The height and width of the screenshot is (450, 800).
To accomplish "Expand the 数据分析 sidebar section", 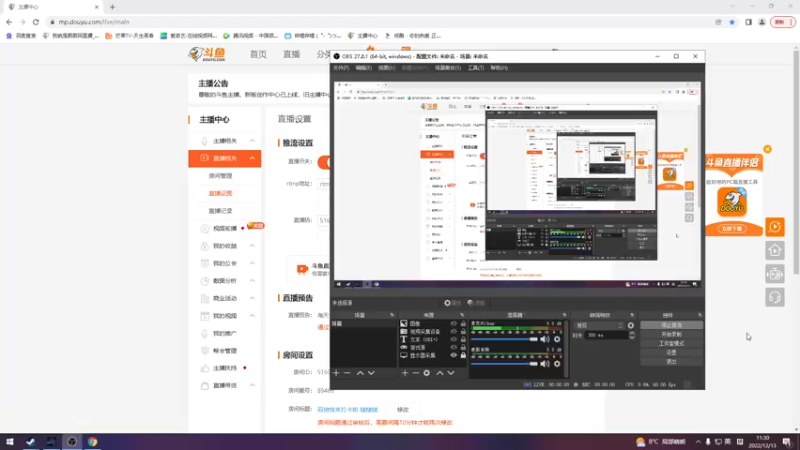I will tap(253, 281).
